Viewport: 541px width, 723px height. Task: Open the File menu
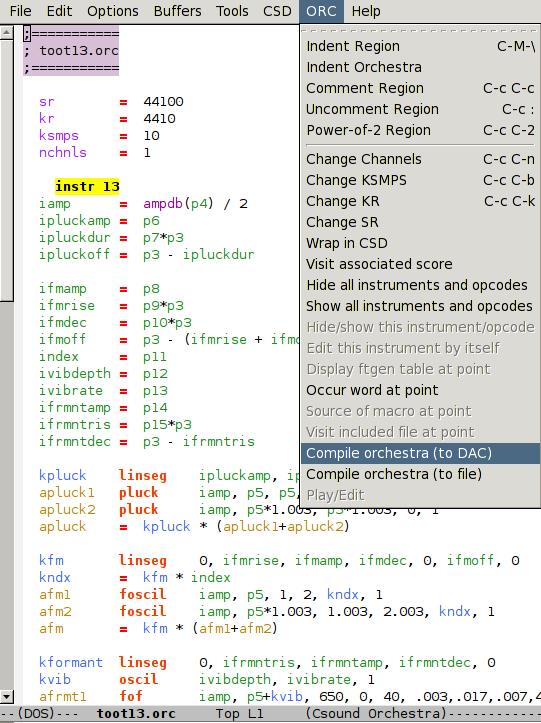[x=20, y=11]
